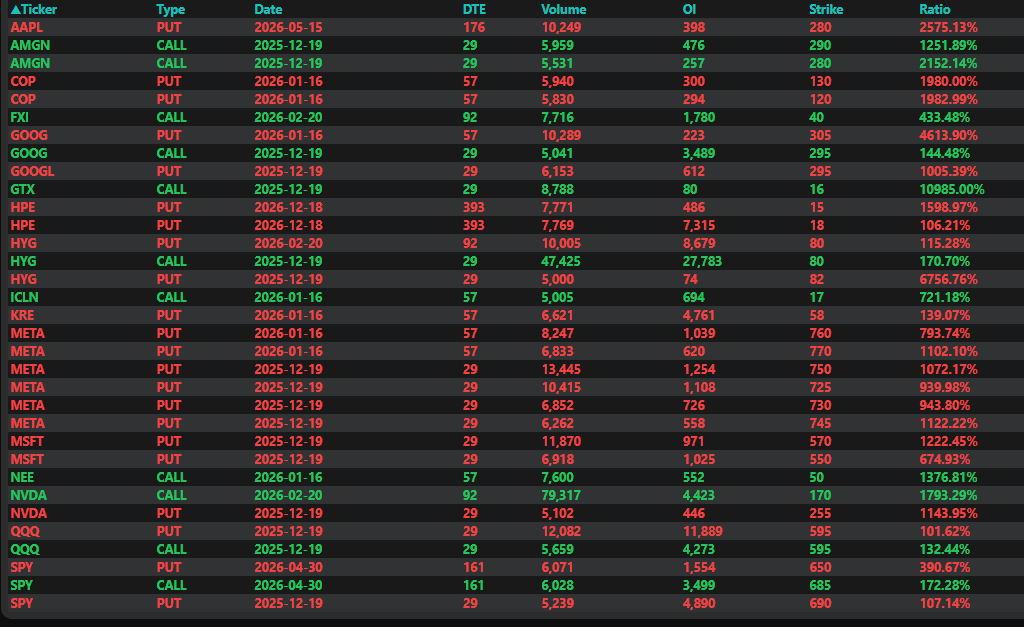
Task: Click GTX ratio 10985.00%
Action: (x=952, y=189)
